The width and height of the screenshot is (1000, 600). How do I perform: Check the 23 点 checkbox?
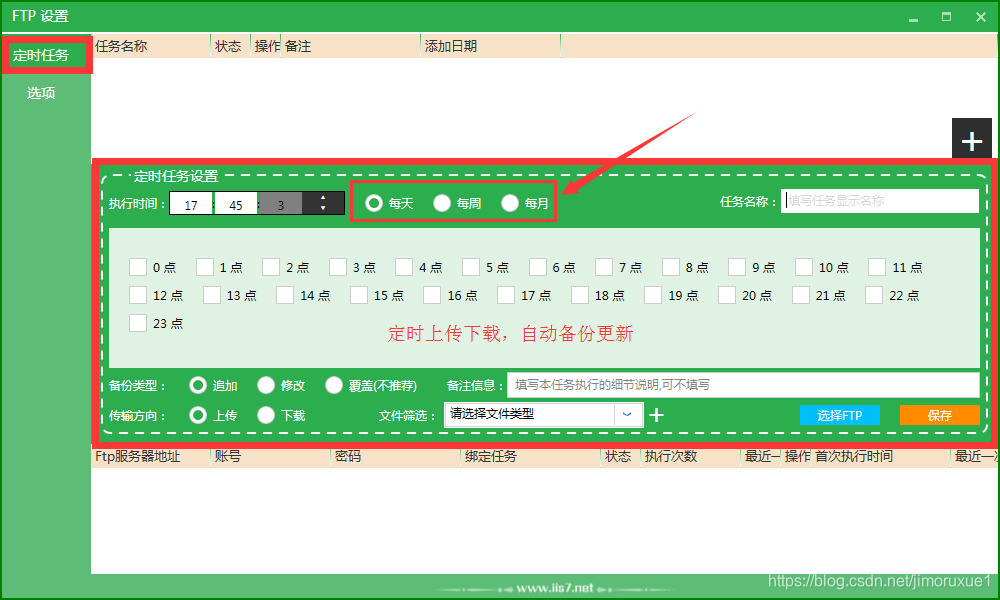pos(138,323)
